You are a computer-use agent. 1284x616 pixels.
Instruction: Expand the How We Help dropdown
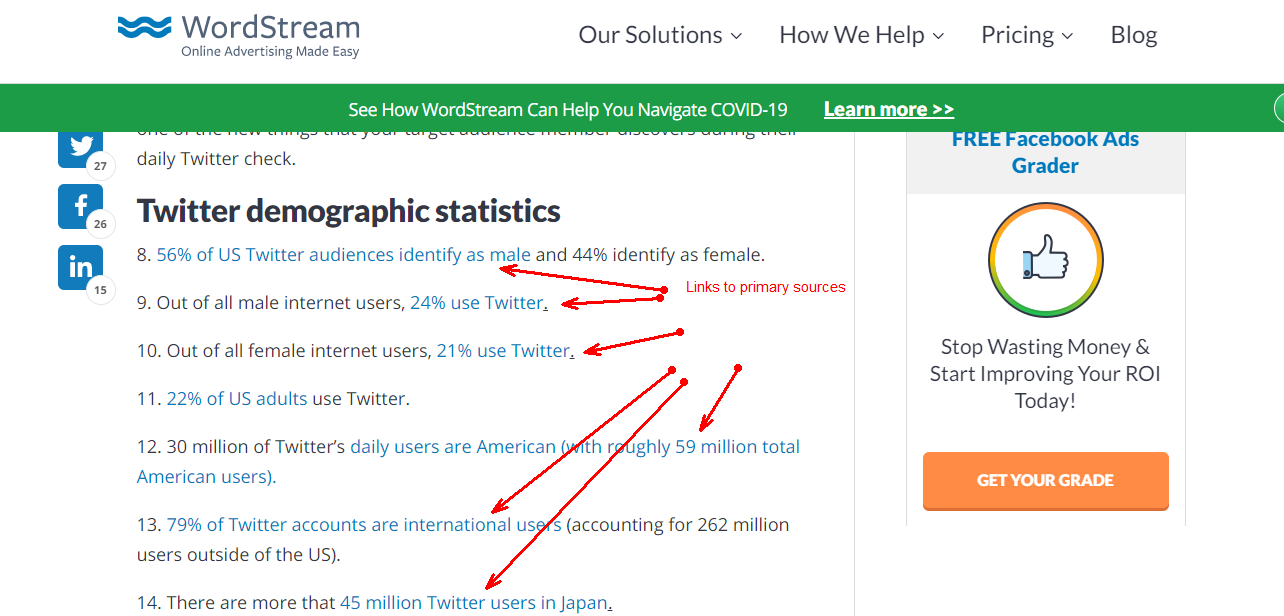coord(861,35)
